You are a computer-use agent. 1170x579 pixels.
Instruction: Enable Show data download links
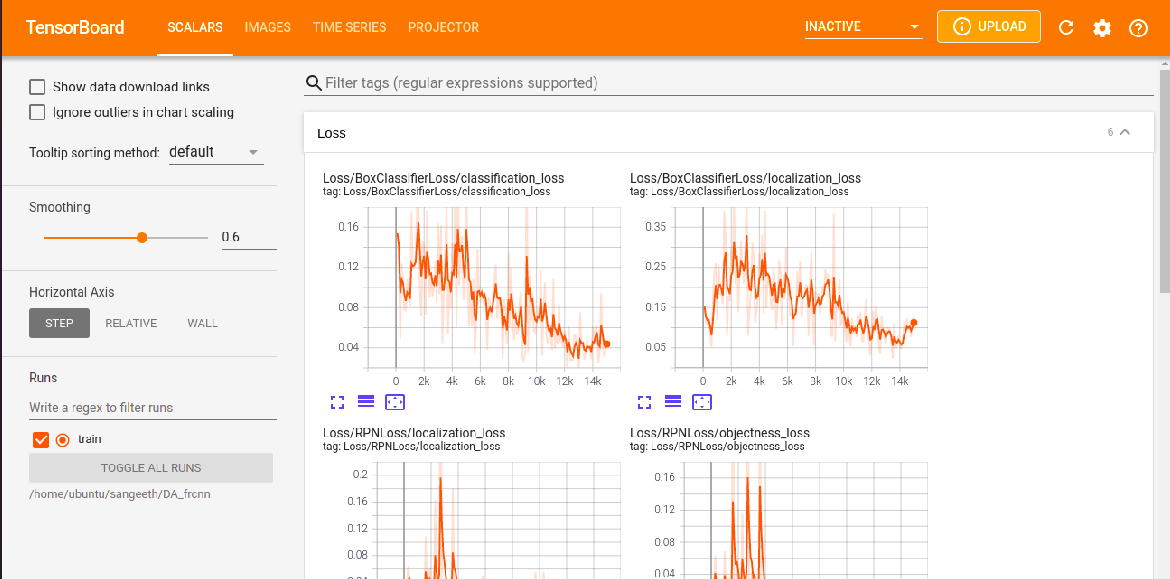(x=37, y=87)
